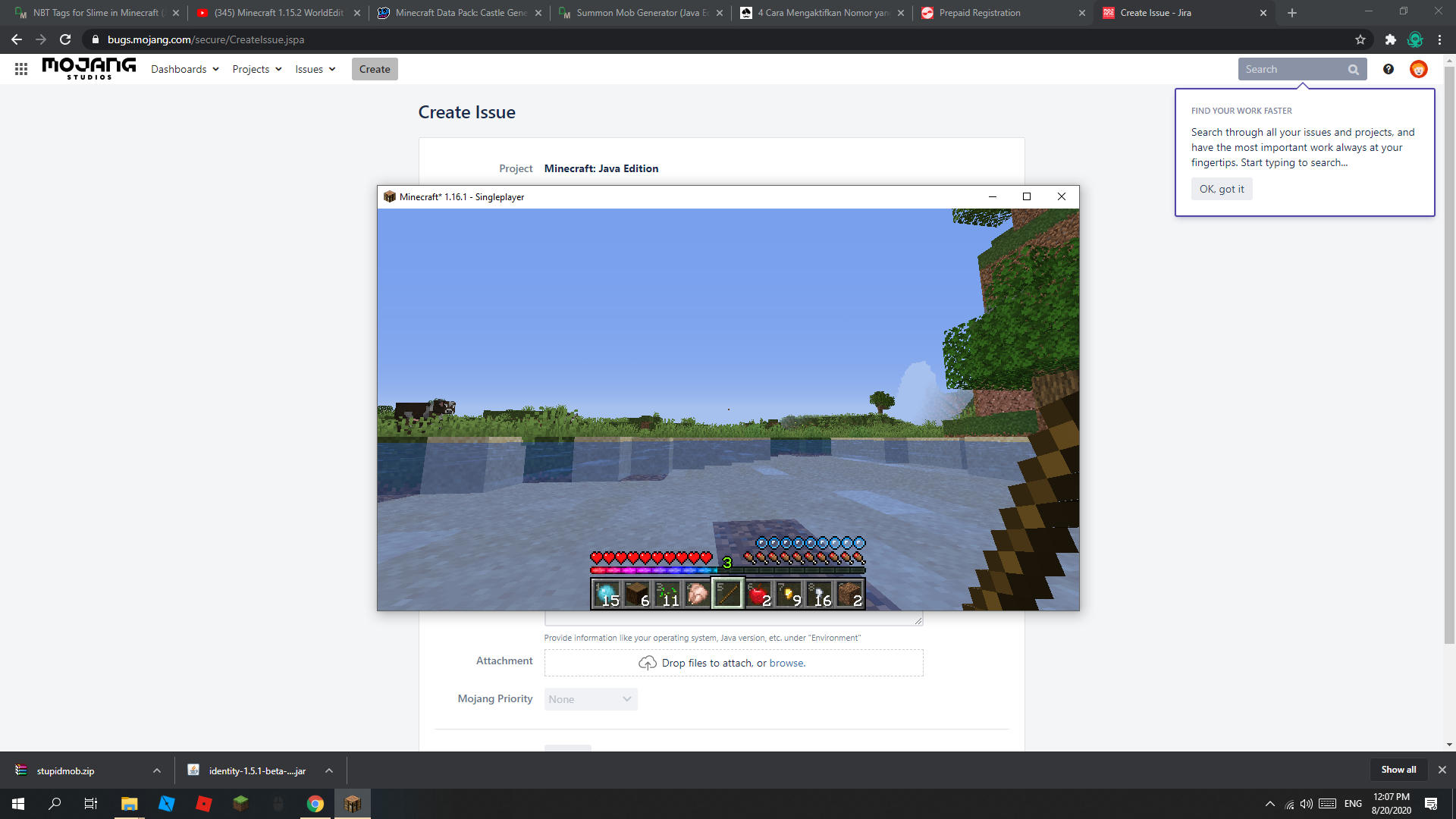This screenshot has height=819, width=1456.
Task: Open the Mojang Priority dropdown
Action: pyautogui.click(x=591, y=699)
